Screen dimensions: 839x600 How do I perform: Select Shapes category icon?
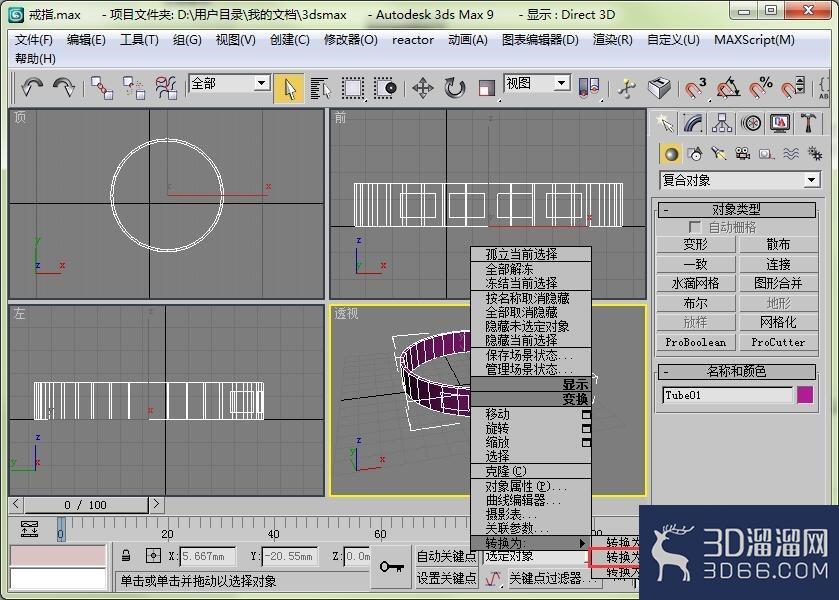(695, 154)
